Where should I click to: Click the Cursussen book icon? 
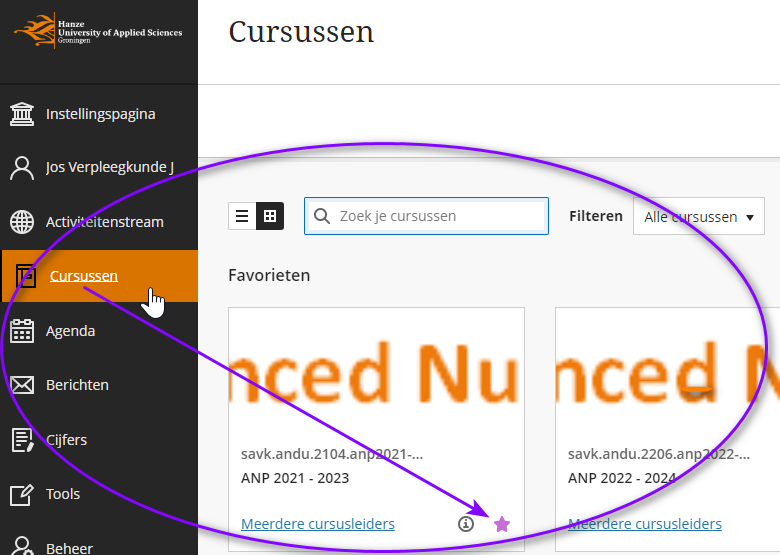(x=26, y=276)
